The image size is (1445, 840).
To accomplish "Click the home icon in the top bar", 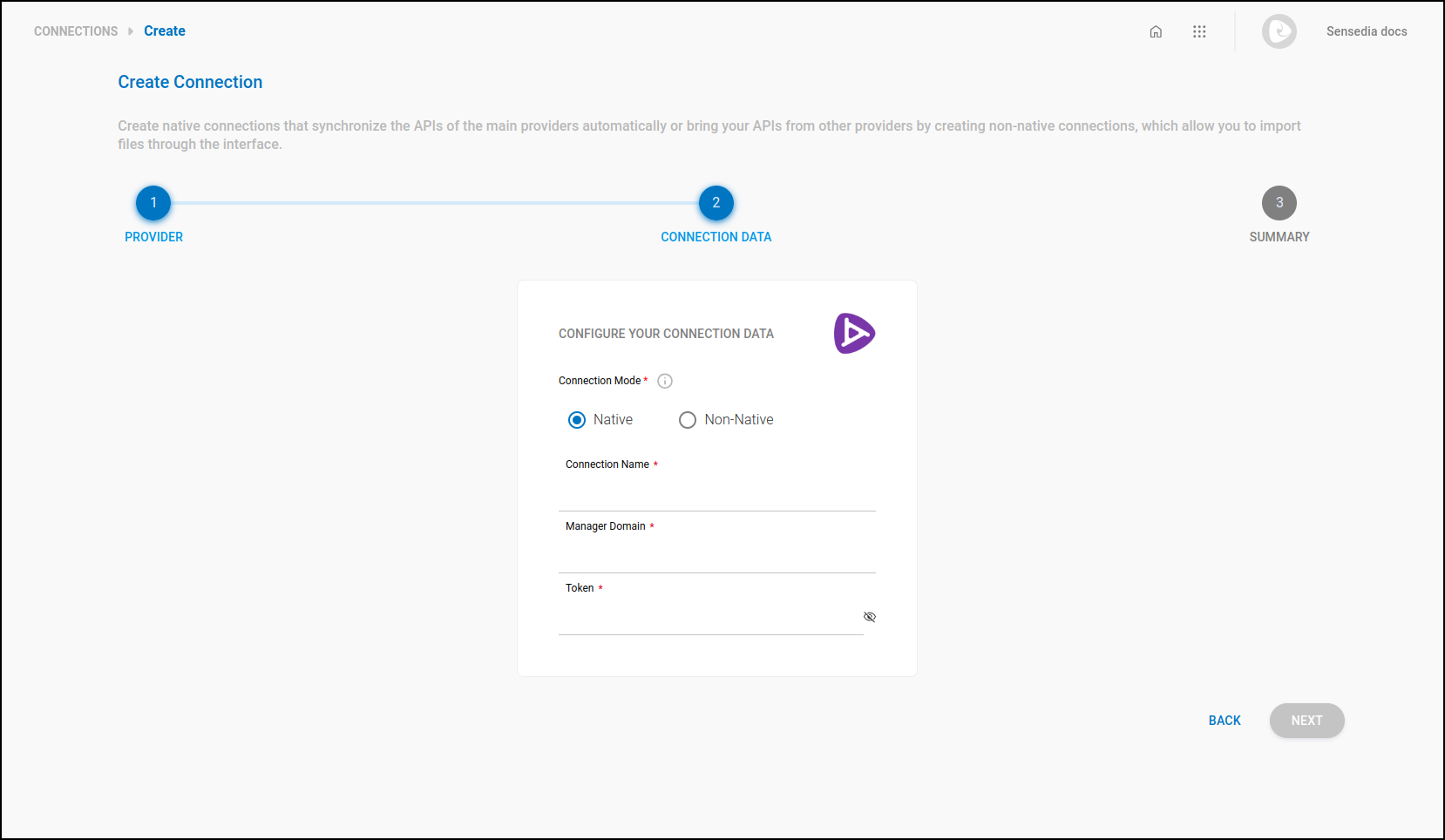I will coord(1156,31).
